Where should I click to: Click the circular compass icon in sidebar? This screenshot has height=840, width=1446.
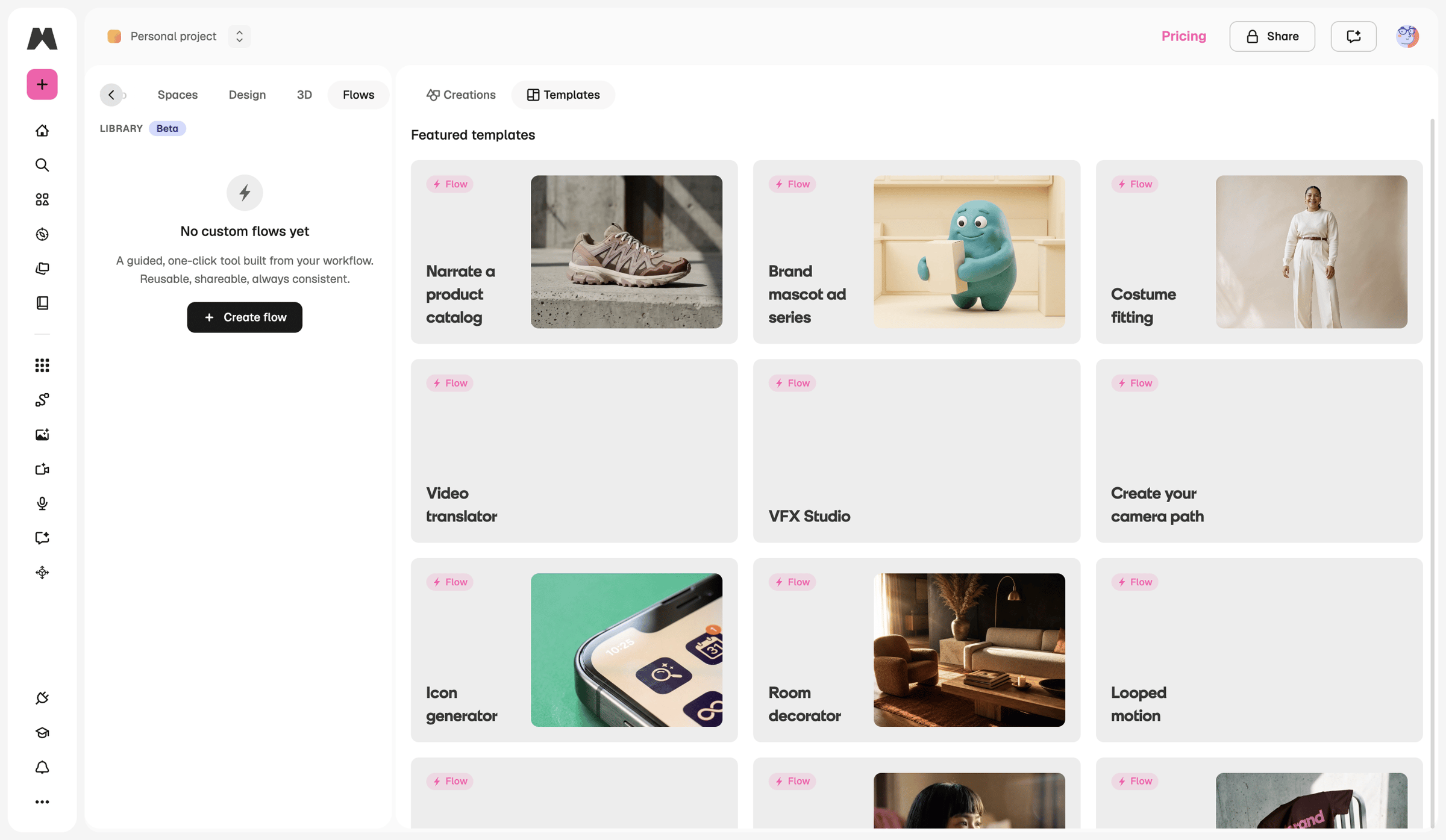[42, 234]
